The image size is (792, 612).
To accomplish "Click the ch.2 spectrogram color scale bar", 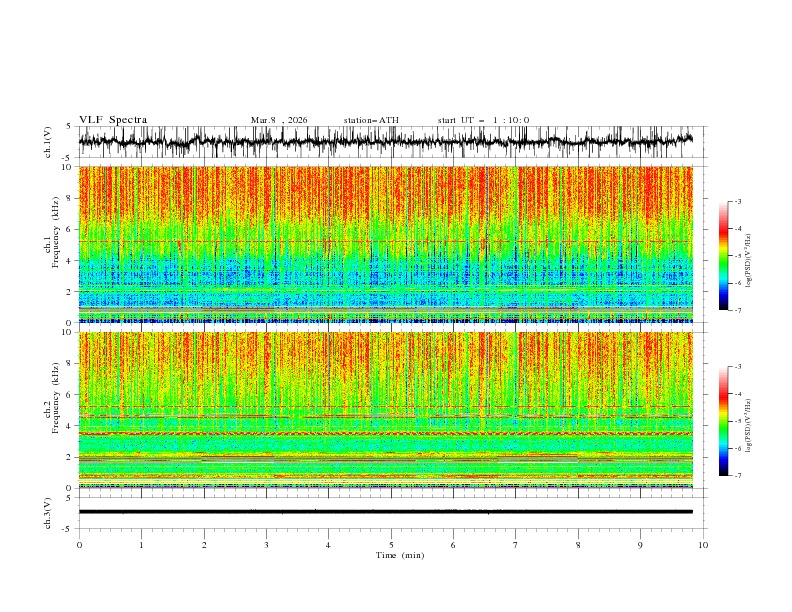I will click(723, 421).
